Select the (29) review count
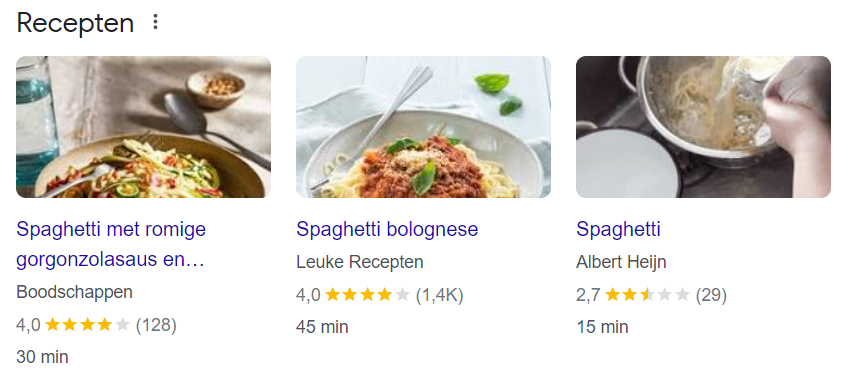The width and height of the screenshot is (844, 370). tap(711, 295)
